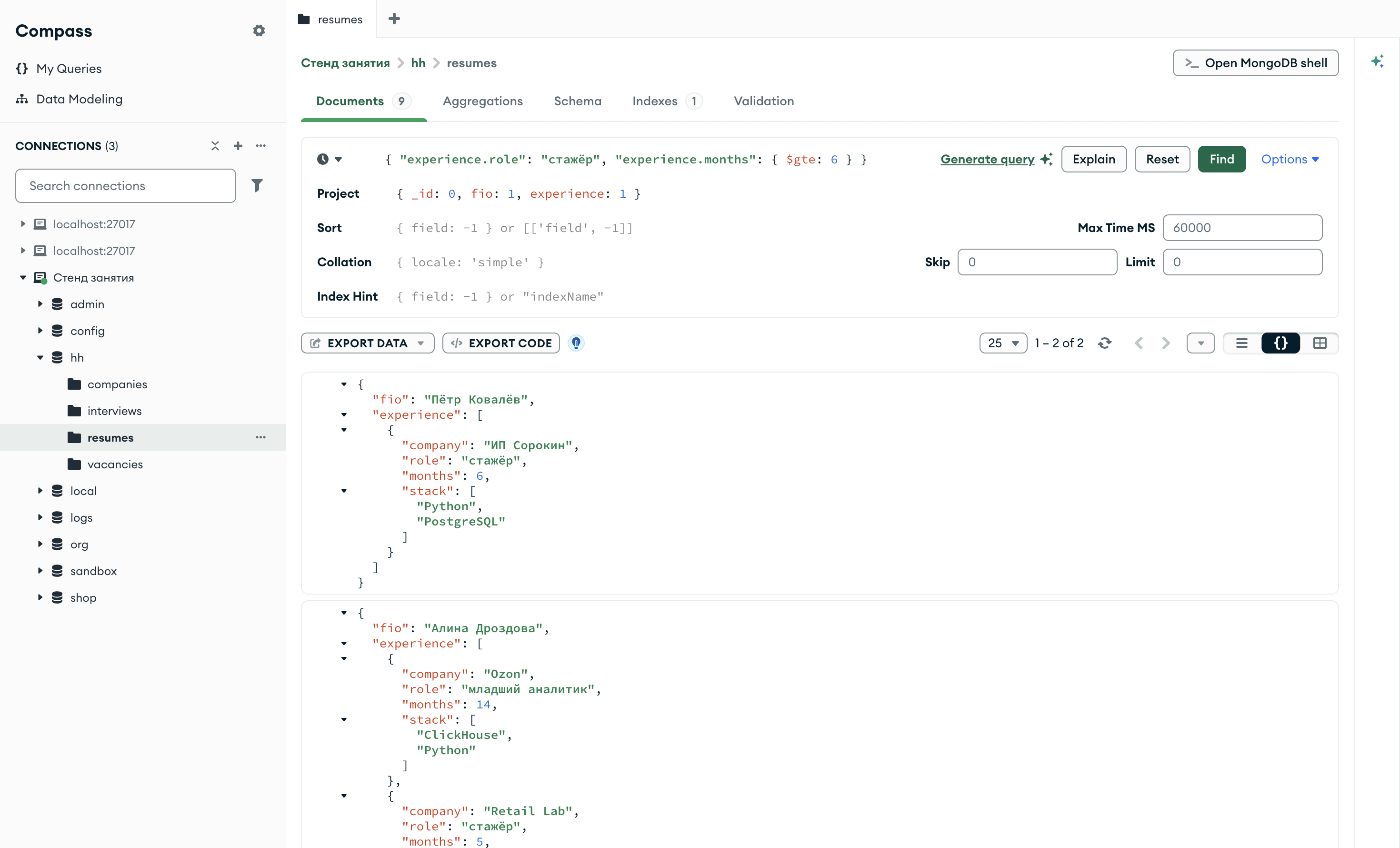Switch to Validation tab
The width and height of the screenshot is (1400, 848).
[764, 101]
